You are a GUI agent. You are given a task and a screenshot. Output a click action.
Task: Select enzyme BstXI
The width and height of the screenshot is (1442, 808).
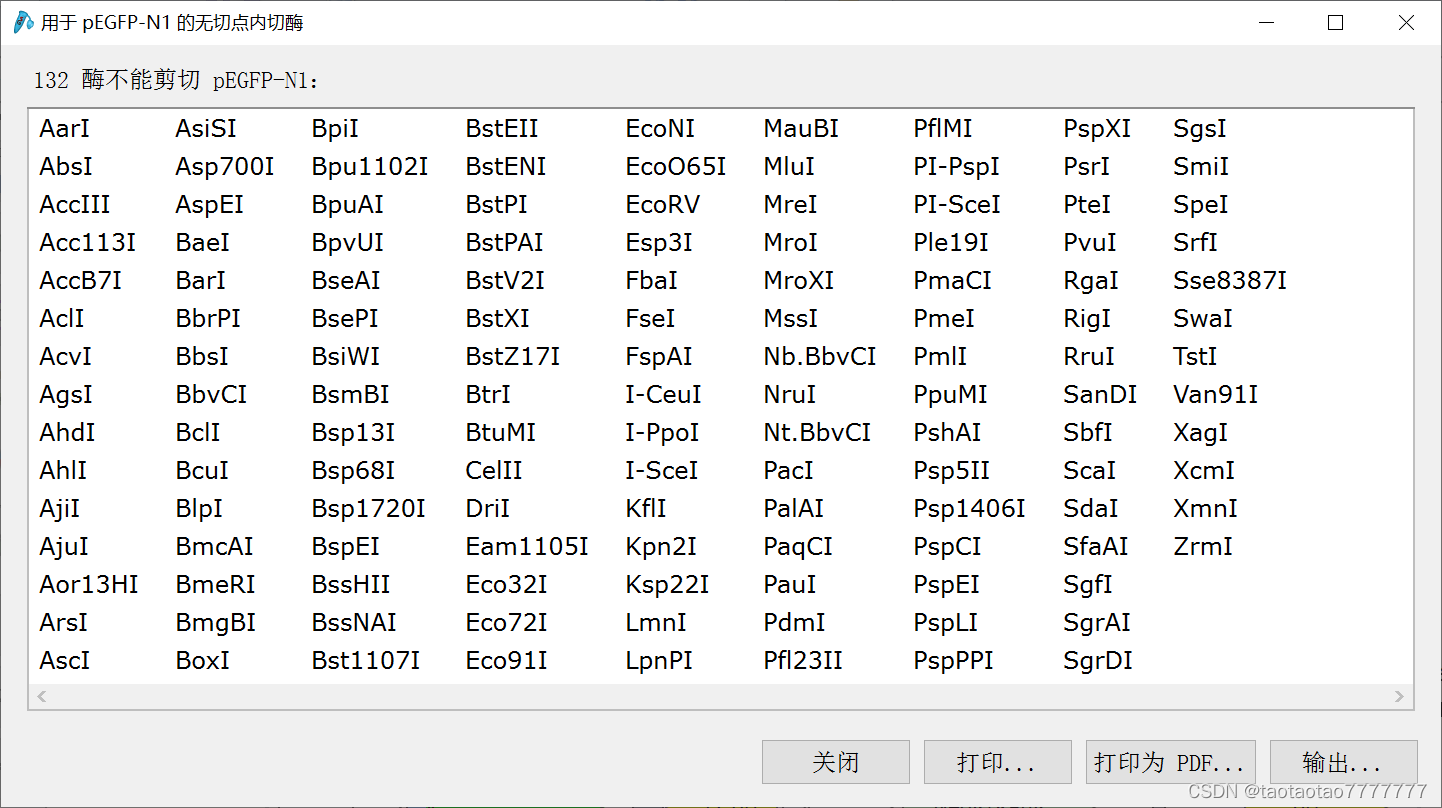[x=497, y=319]
